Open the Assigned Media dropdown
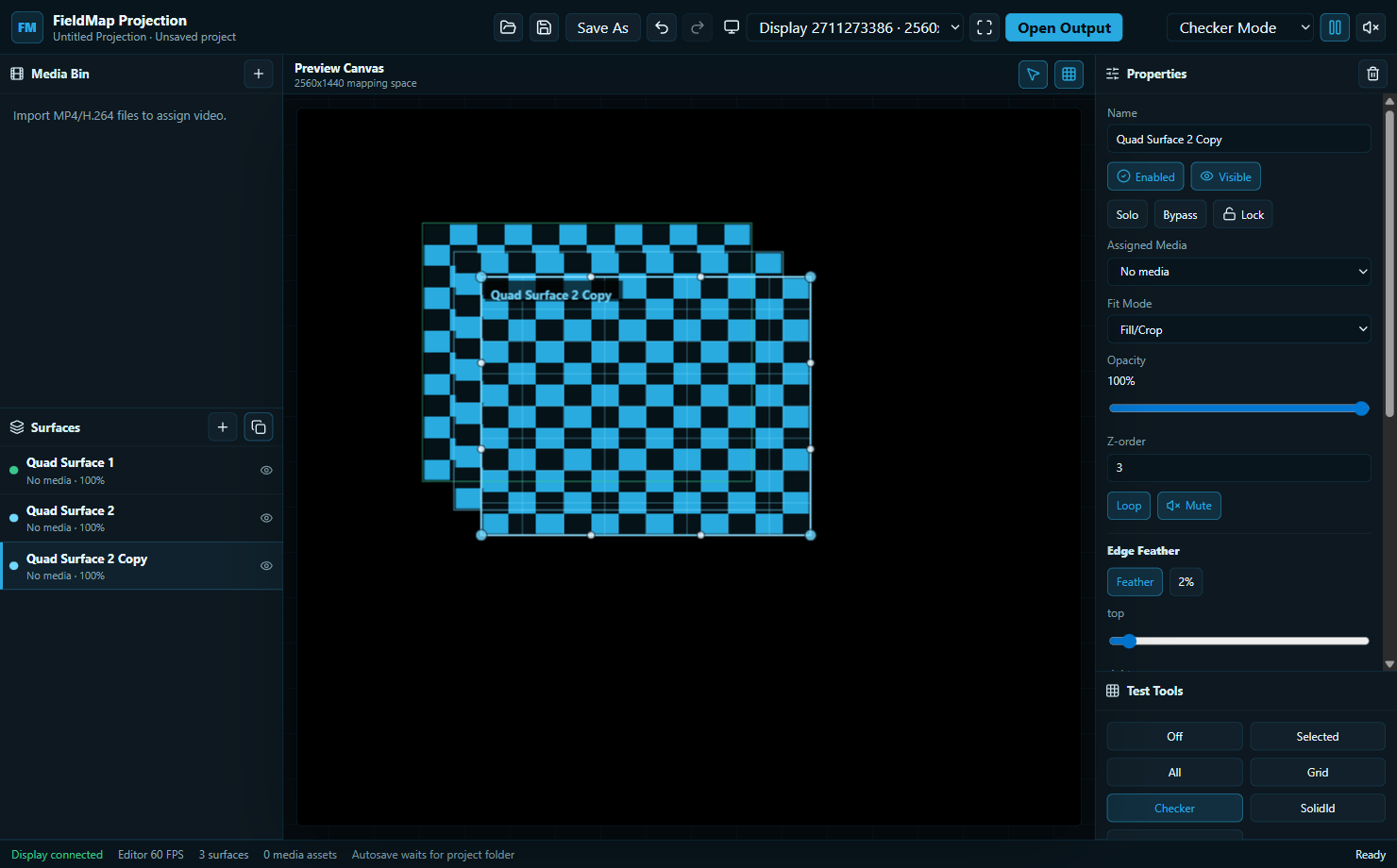Screen dimensions: 1397x868 pos(1238,272)
